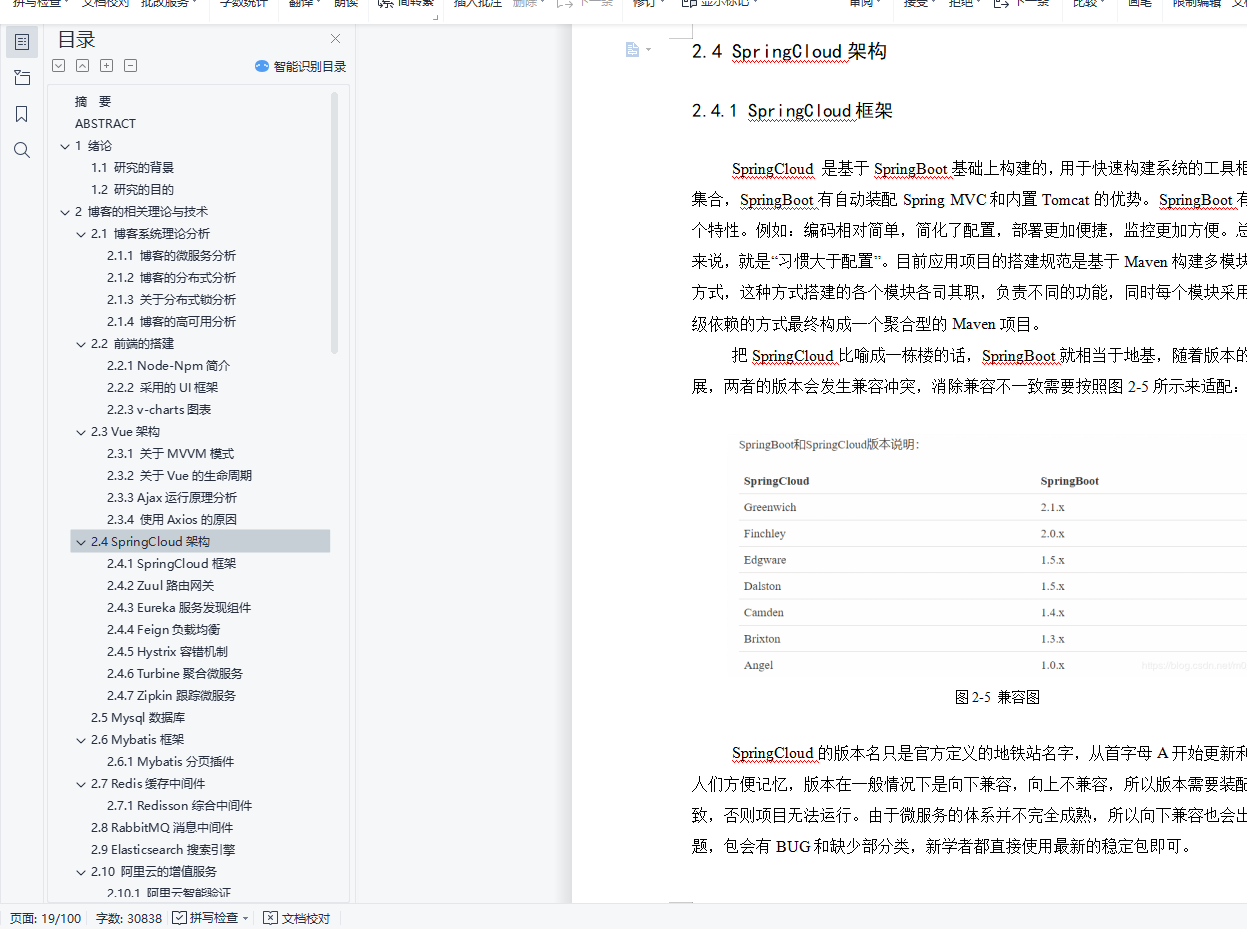Click the minus box icon in outline toolbar
The width and height of the screenshot is (1247, 929).
coord(131,66)
